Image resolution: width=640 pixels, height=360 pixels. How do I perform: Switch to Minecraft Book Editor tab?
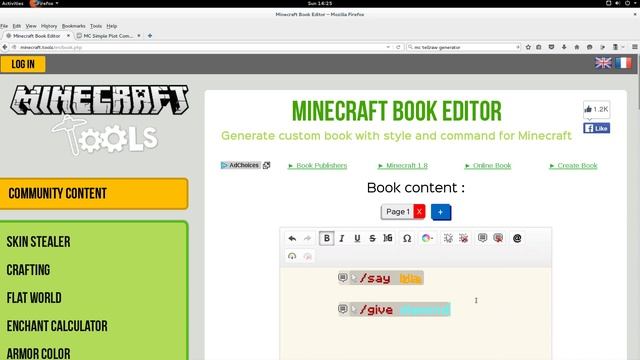pyautogui.click(x=37, y=36)
